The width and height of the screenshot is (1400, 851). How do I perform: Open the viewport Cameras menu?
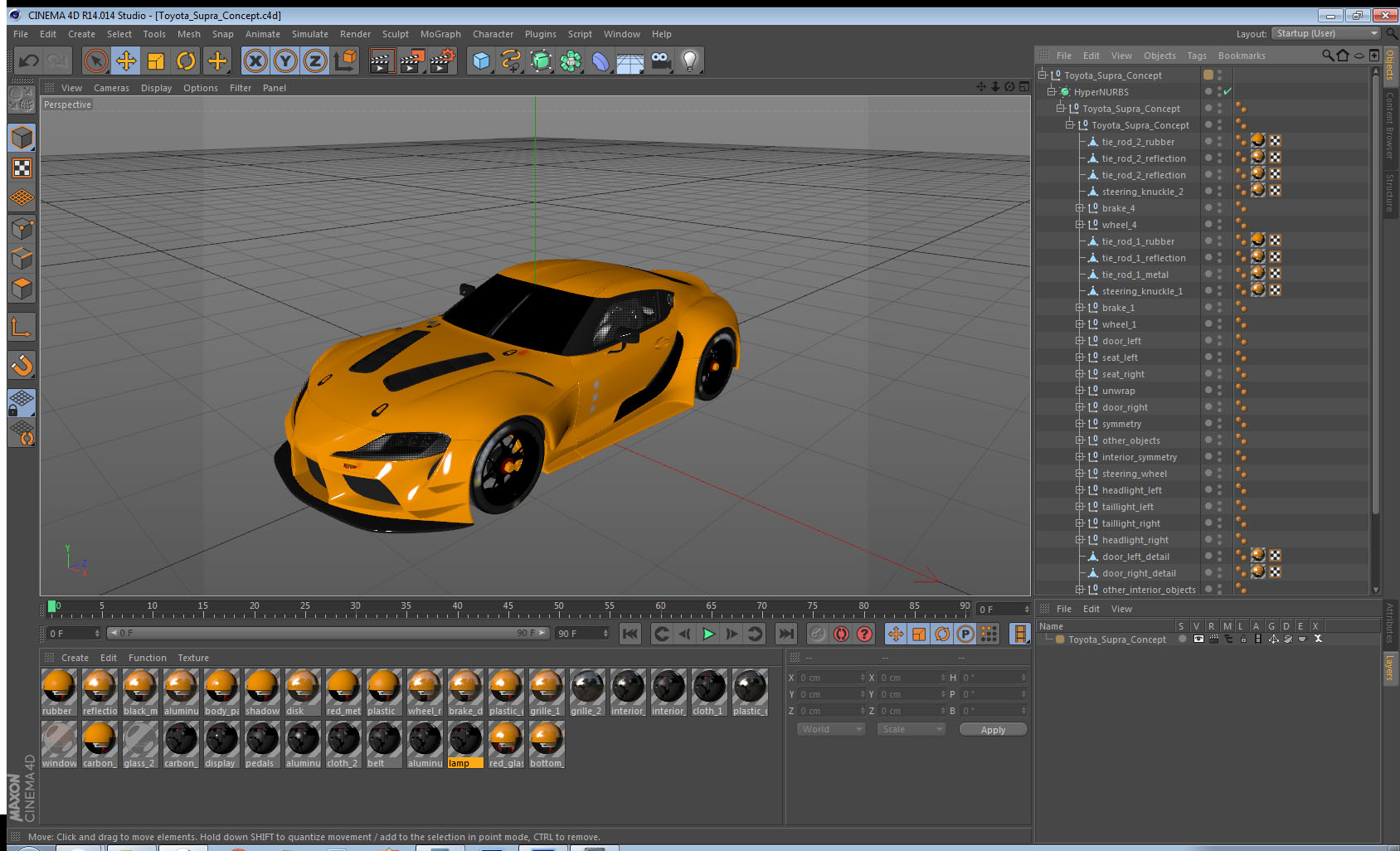click(x=111, y=88)
